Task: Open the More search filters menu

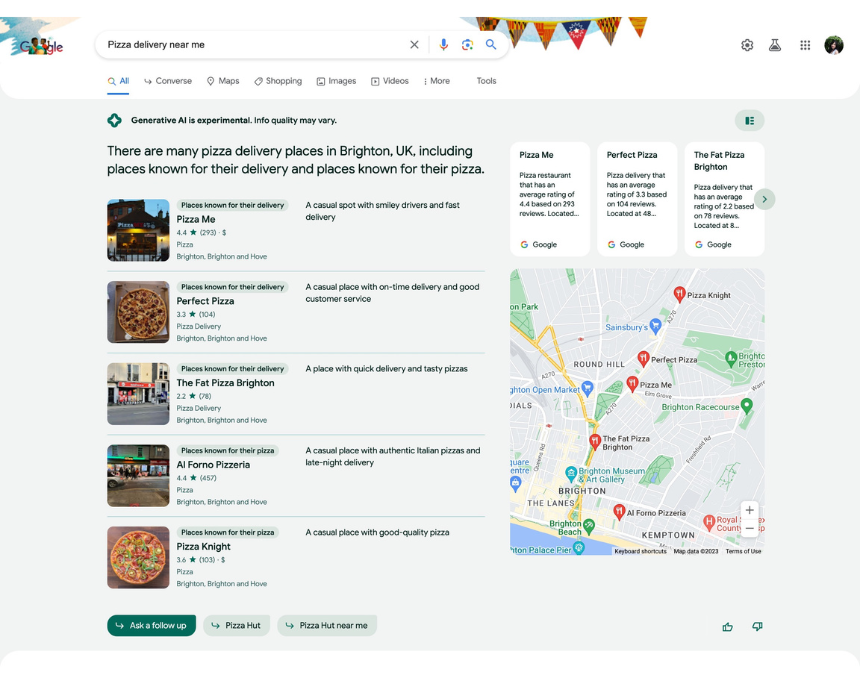Action: [x=437, y=81]
